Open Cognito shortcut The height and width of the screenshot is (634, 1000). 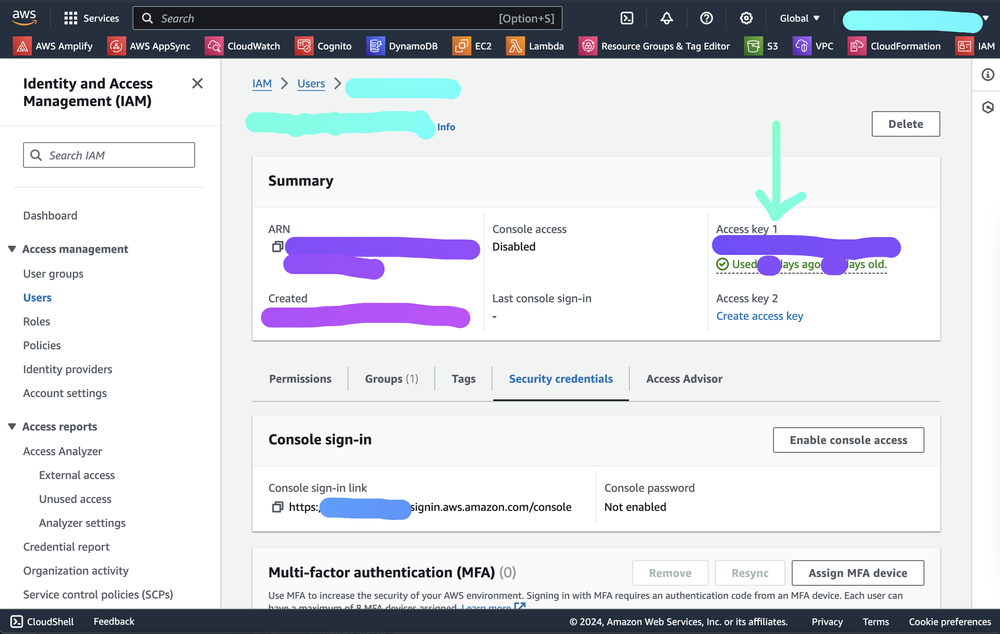(323, 46)
